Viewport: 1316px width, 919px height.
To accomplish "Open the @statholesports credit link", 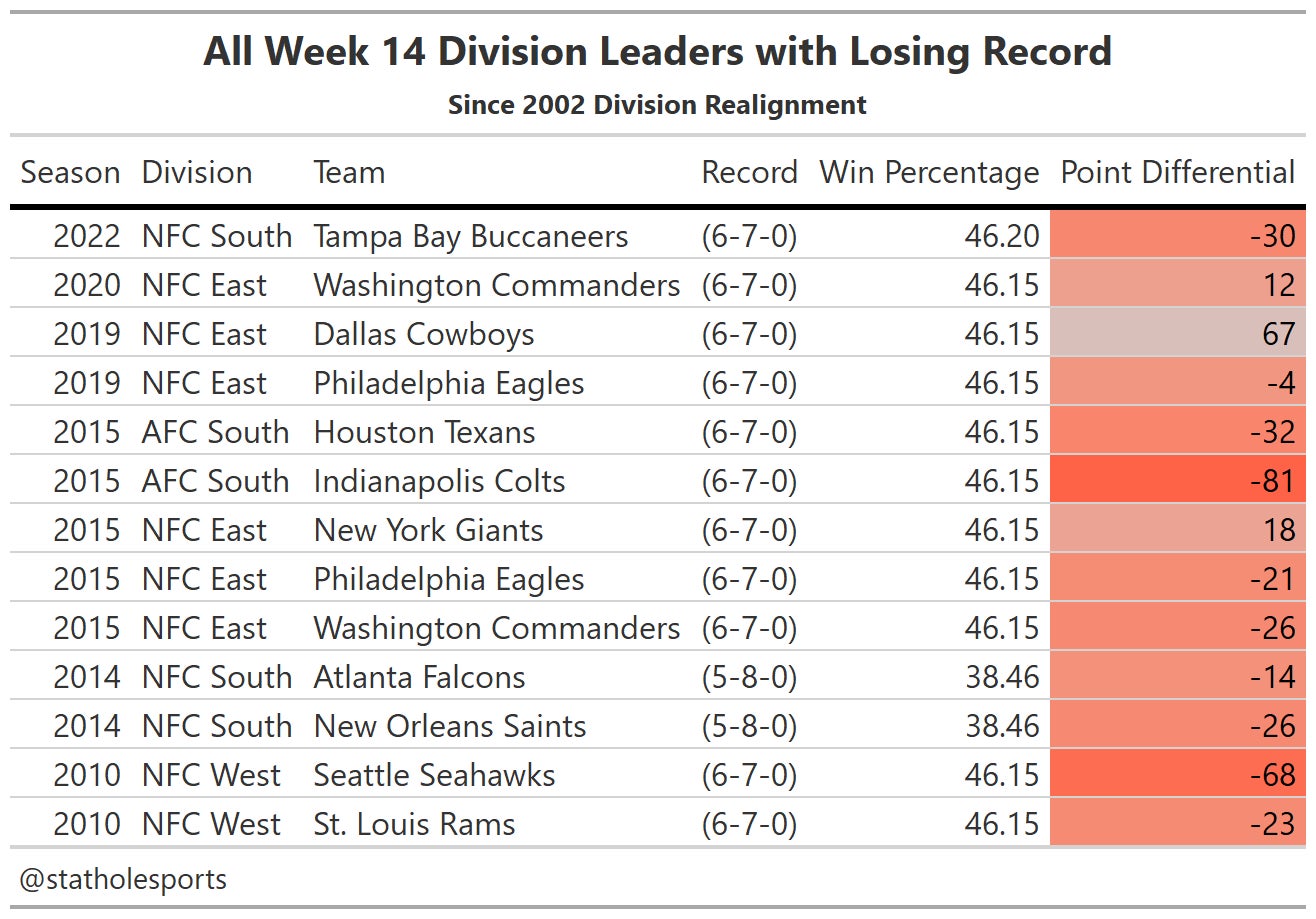I will 123,879.
